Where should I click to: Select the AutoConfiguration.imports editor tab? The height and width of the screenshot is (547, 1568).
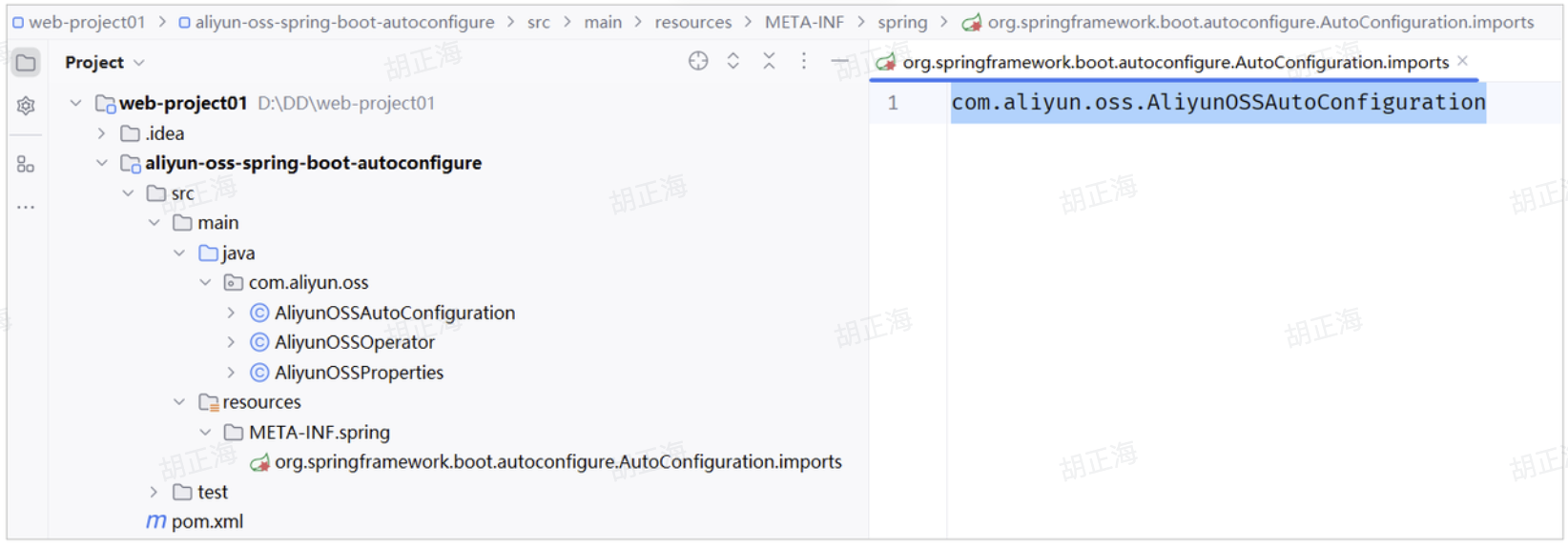pos(1175,63)
